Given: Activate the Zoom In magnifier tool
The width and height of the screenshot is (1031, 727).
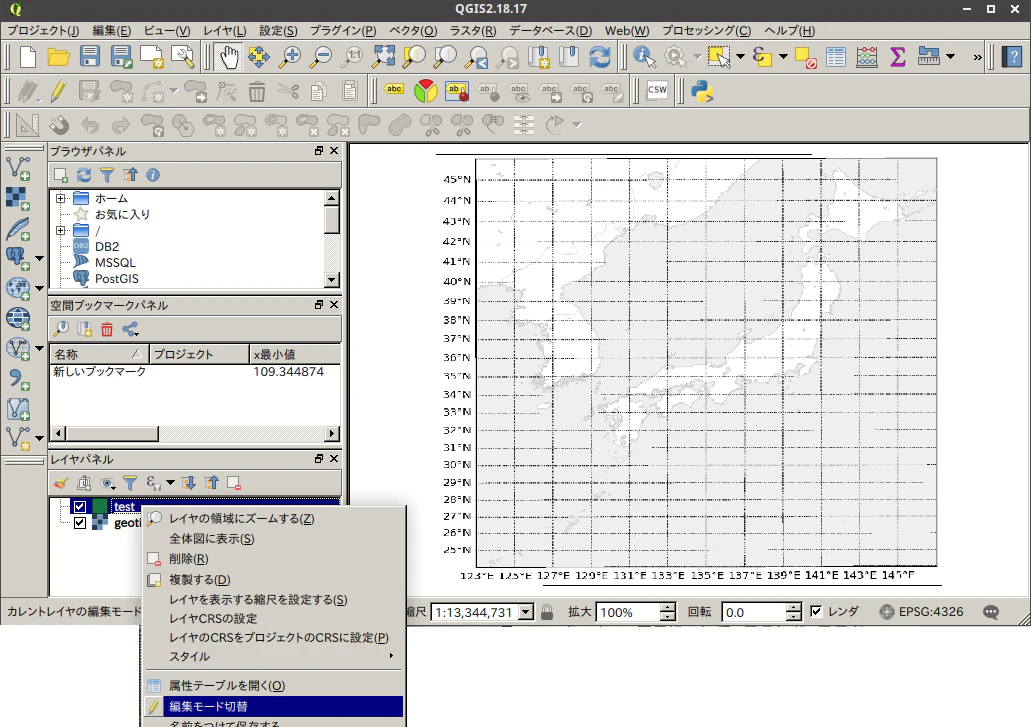Looking at the screenshot, I should [289, 57].
